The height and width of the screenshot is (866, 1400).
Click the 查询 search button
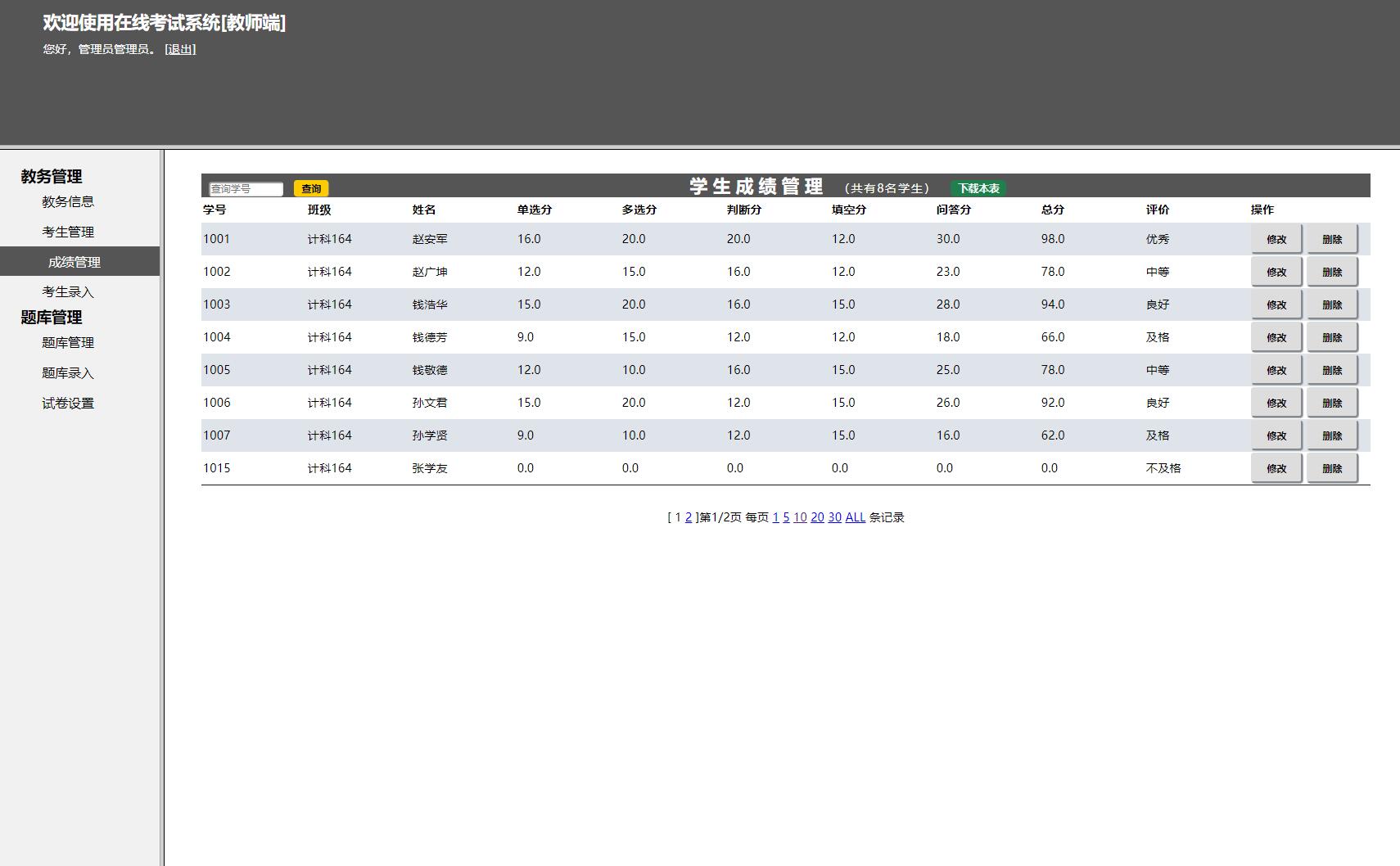pos(311,189)
